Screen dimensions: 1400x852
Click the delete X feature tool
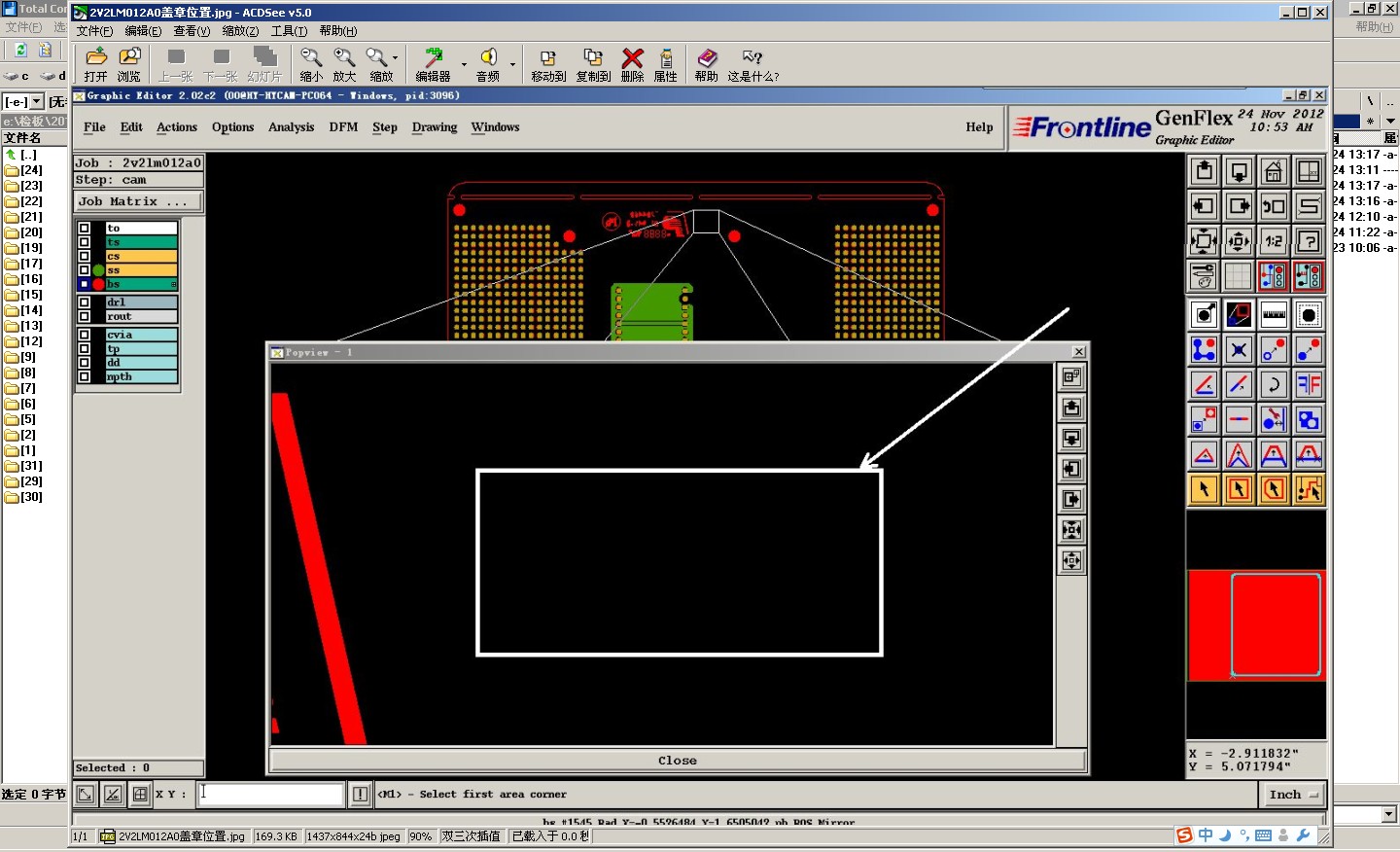(x=1239, y=349)
